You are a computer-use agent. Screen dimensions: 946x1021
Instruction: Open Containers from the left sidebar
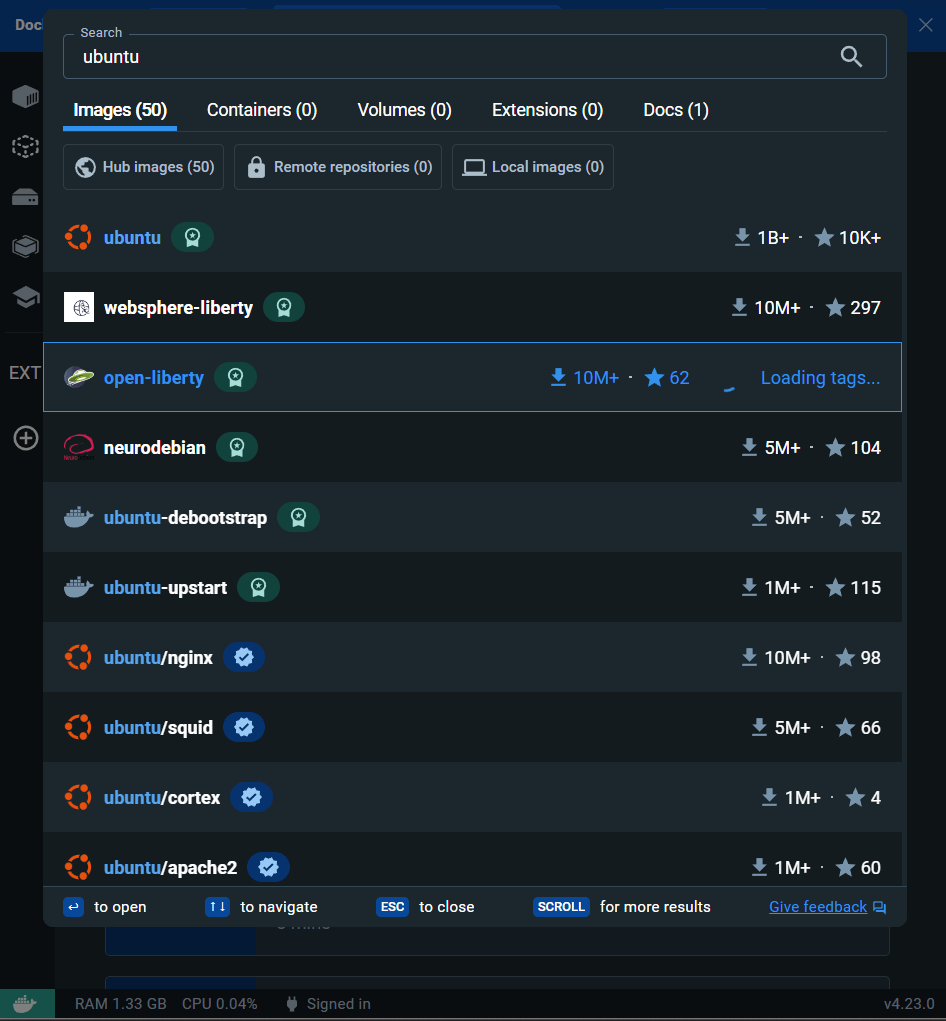point(25,97)
